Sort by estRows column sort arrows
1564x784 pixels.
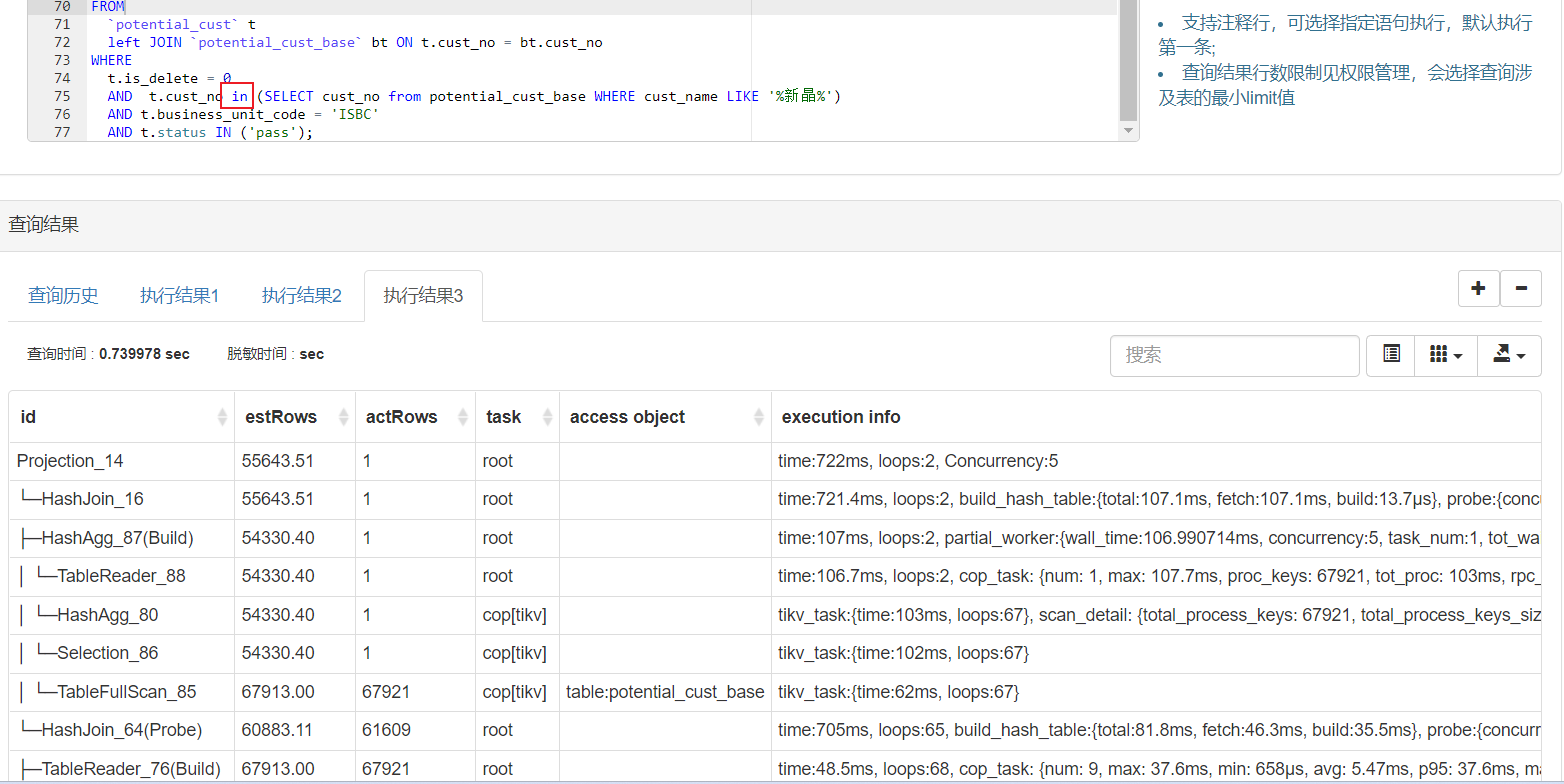[343, 418]
